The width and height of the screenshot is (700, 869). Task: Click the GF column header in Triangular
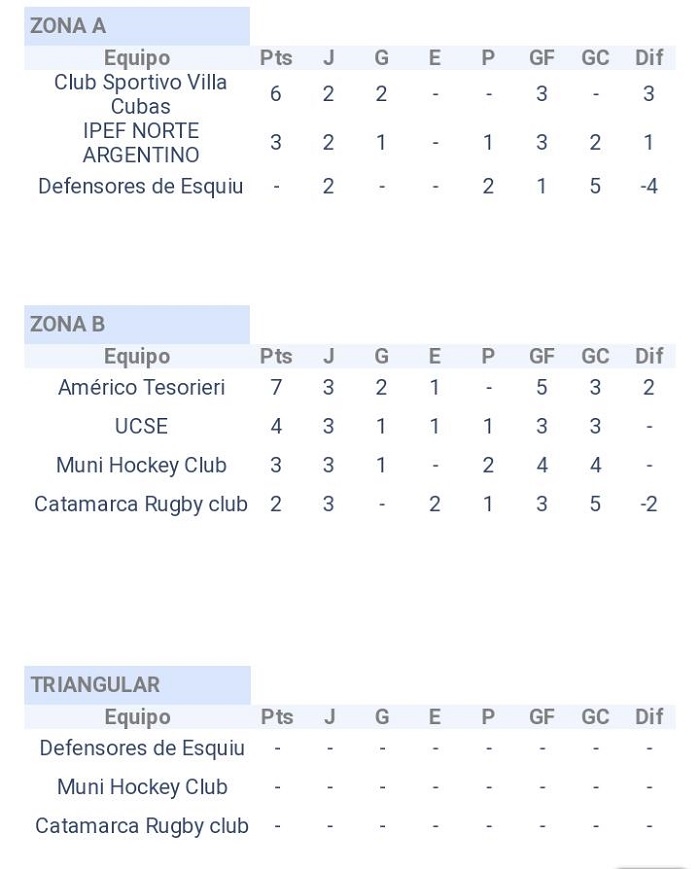pos(542,717)
